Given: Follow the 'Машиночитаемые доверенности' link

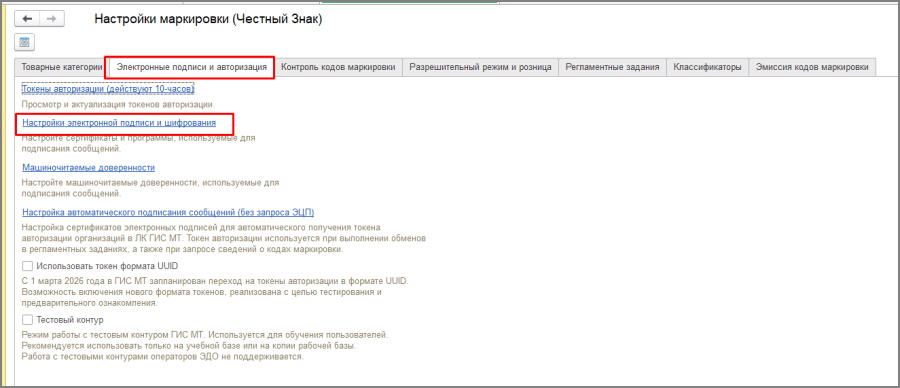Looking at the screenshot, I should 88,168.
